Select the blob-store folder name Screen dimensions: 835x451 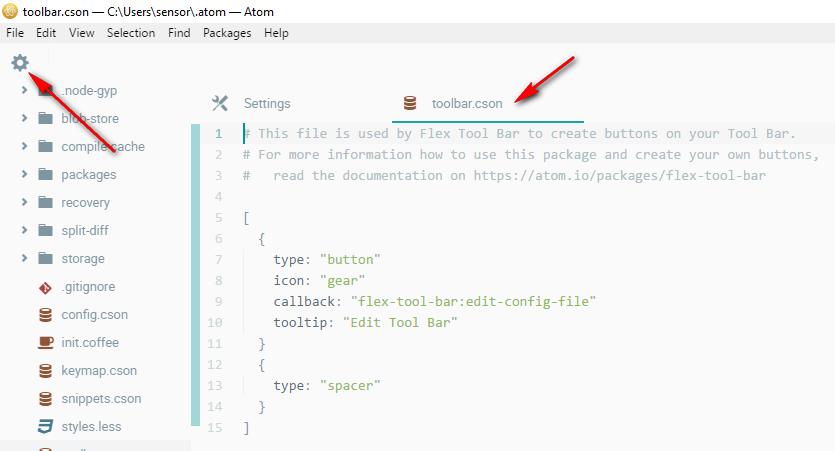(90, 118)
